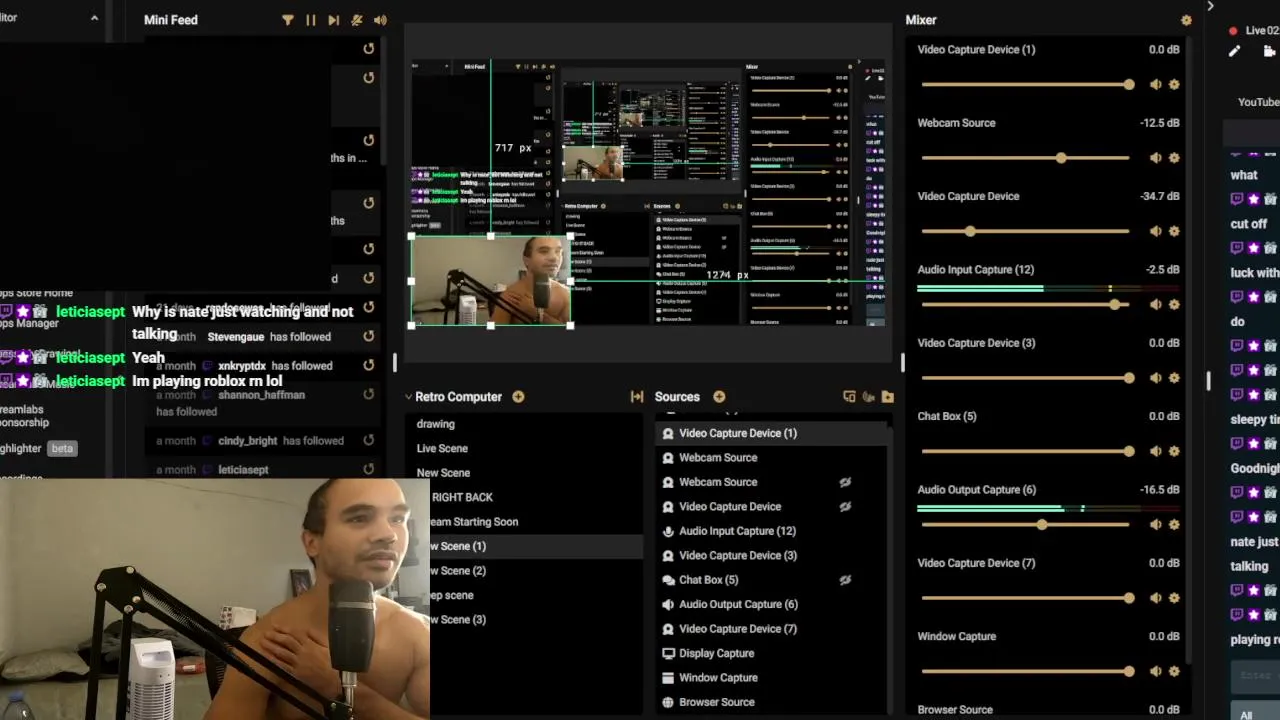Select Audio Output Capture (6) in Sources

(772, 604)
